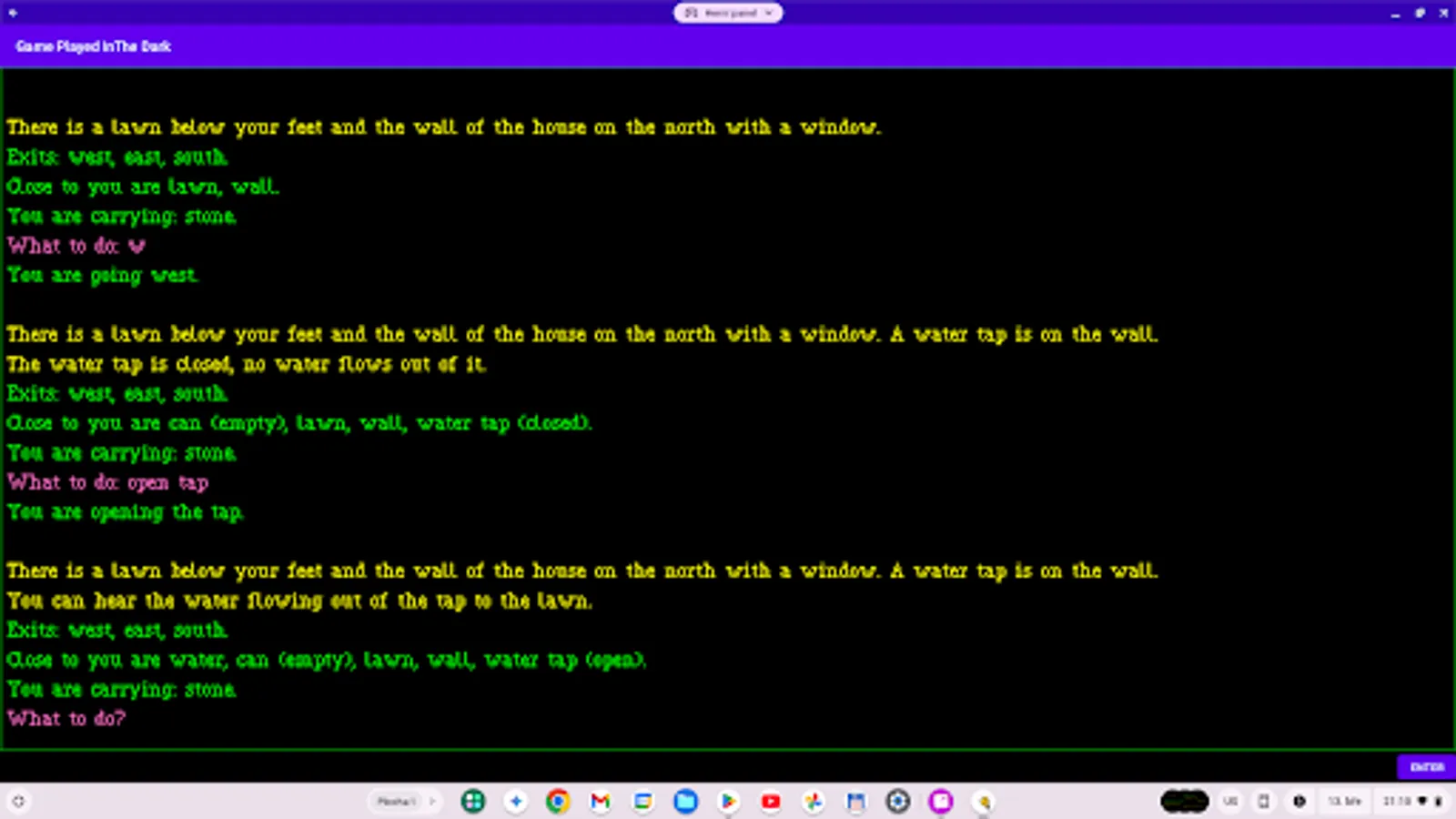Screen dimensions: 1456x819
Task: Open the Files app
Action: point(685,802)
